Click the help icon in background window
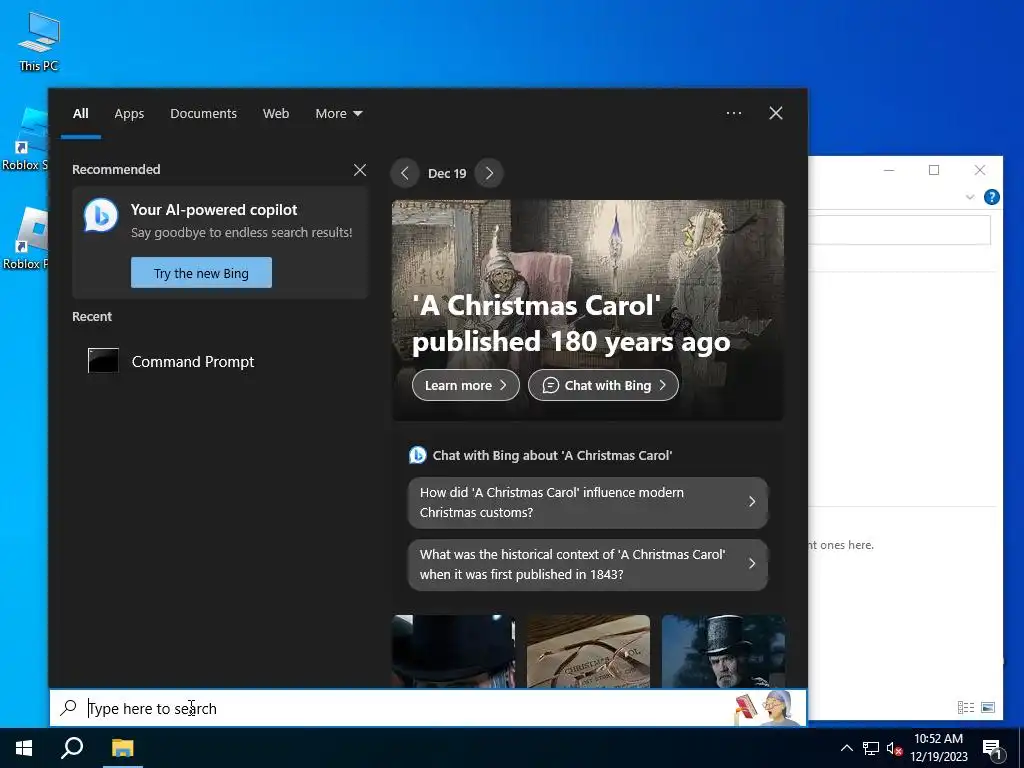1024x768 pixels. 991,197
